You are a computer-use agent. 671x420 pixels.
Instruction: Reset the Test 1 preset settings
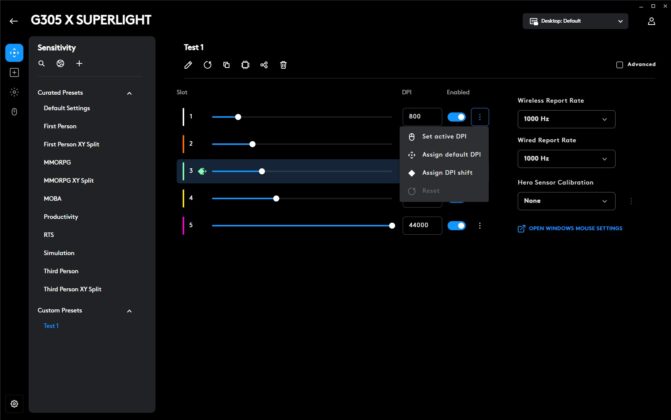(208, 65)
